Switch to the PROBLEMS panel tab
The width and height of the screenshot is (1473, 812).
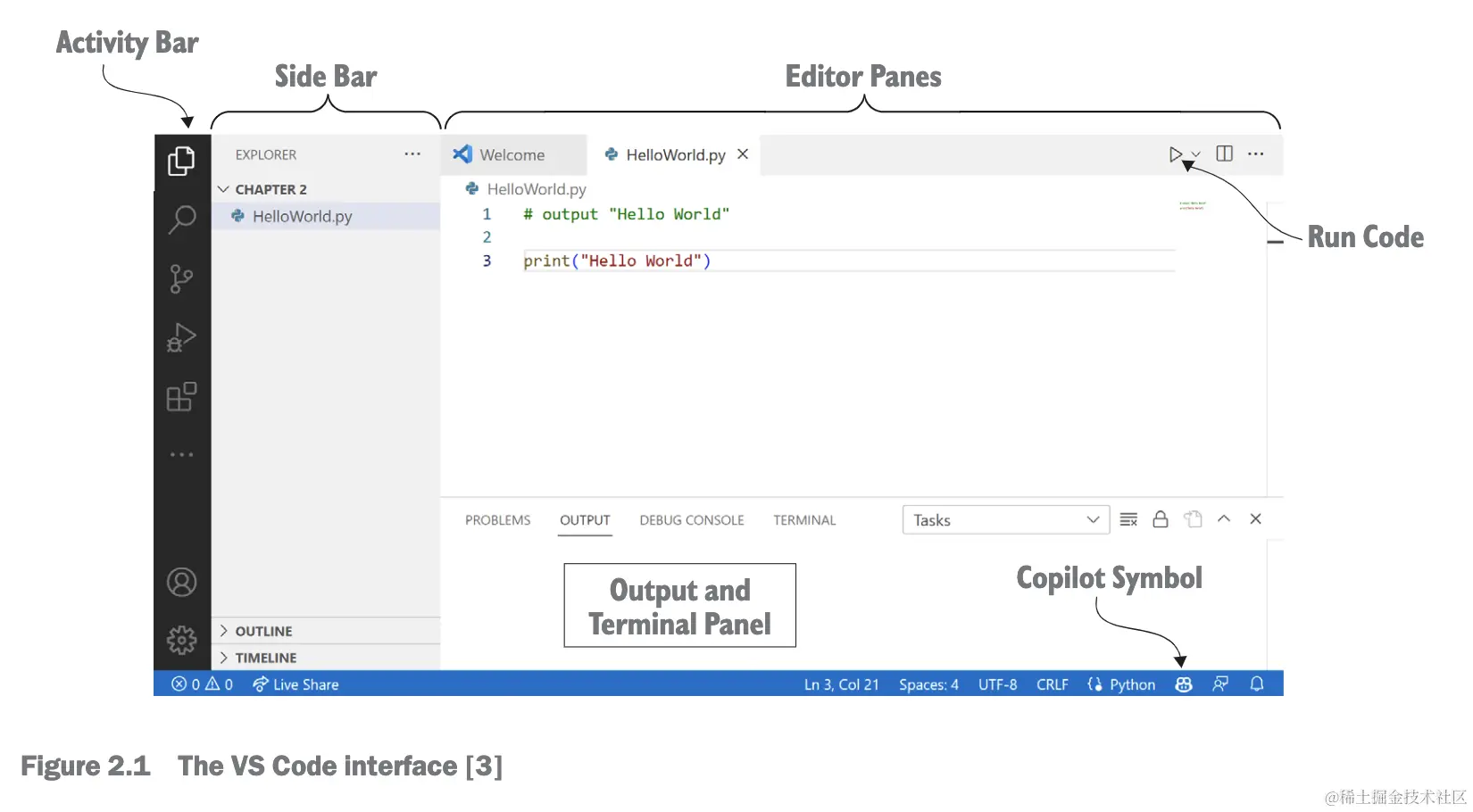tap(497, 520)
